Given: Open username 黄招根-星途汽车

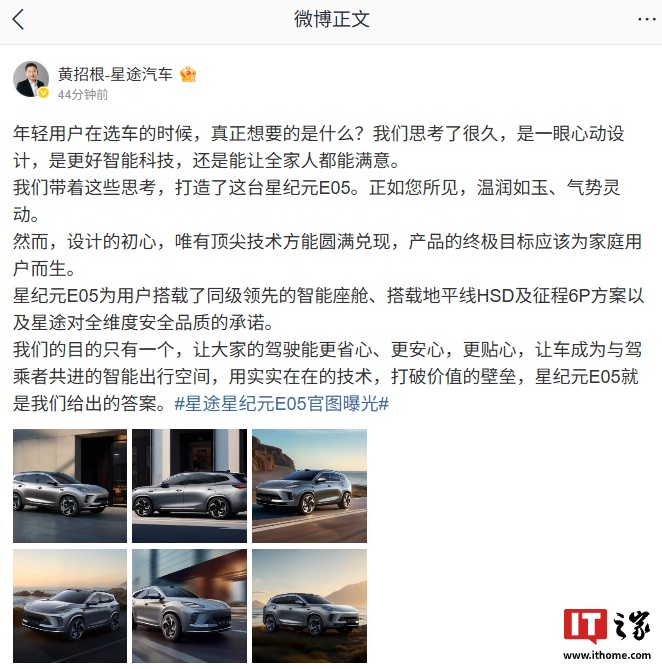Looking at the screenshot, I should click(115, 74).
